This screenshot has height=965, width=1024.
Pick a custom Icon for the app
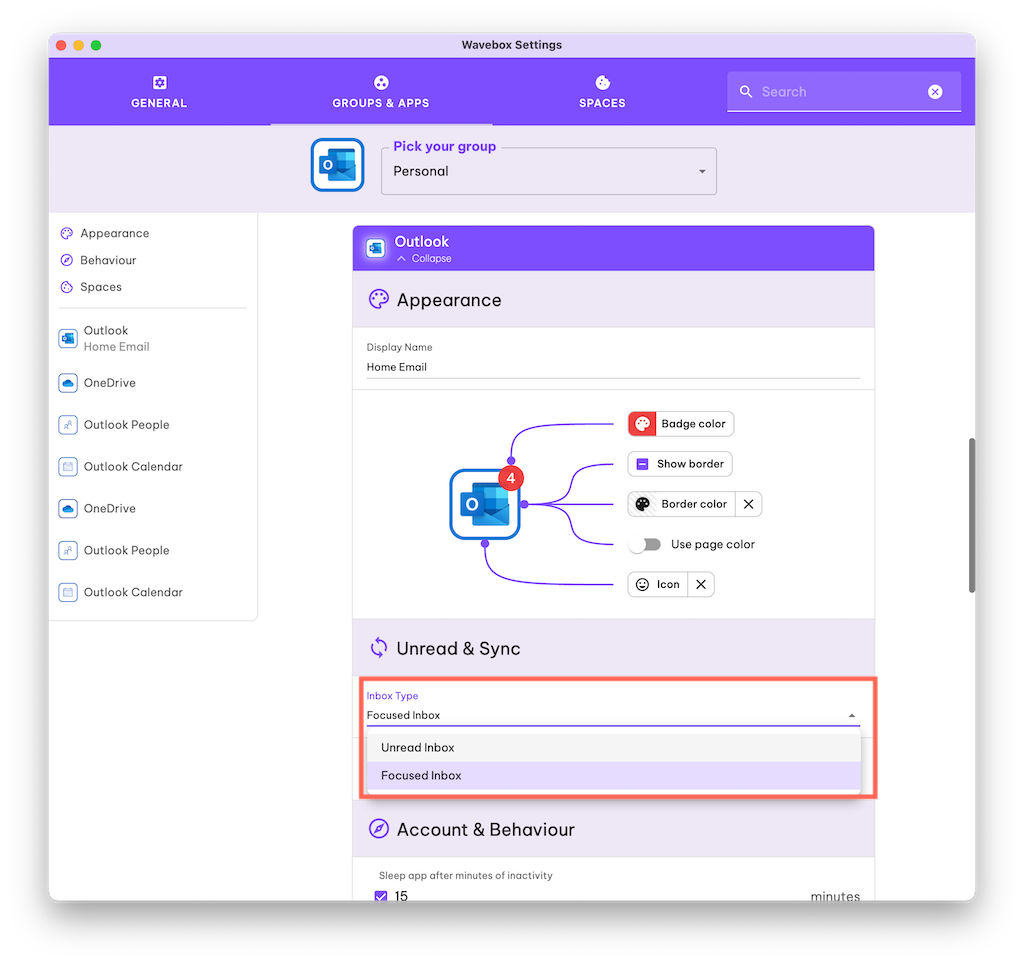point(658,584)
